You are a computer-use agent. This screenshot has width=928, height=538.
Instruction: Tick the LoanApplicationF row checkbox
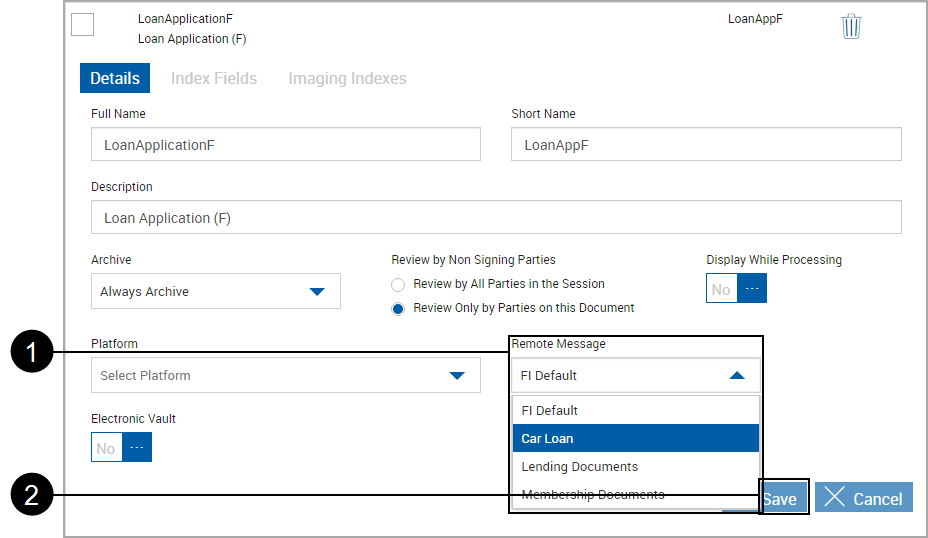pyautogui.click(x=83, y=25)
